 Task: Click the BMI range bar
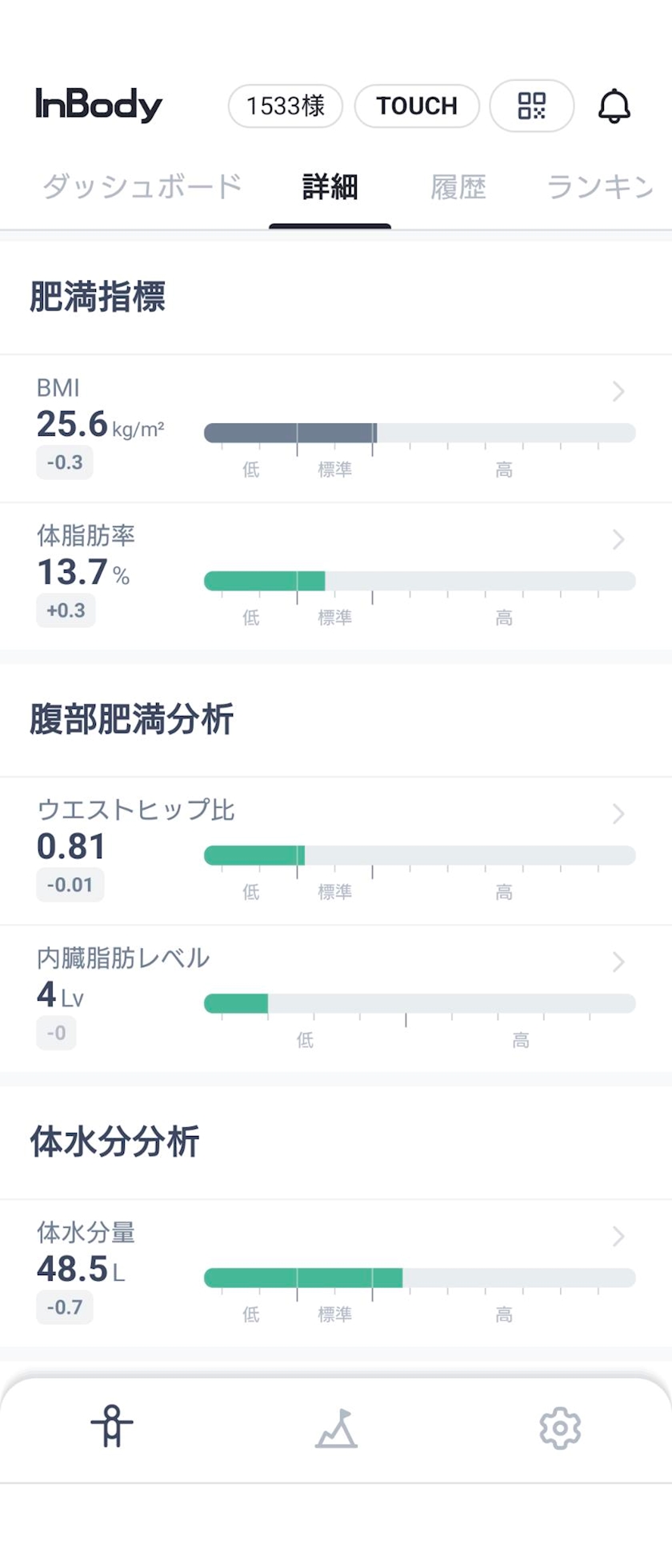tap(419, 433)
